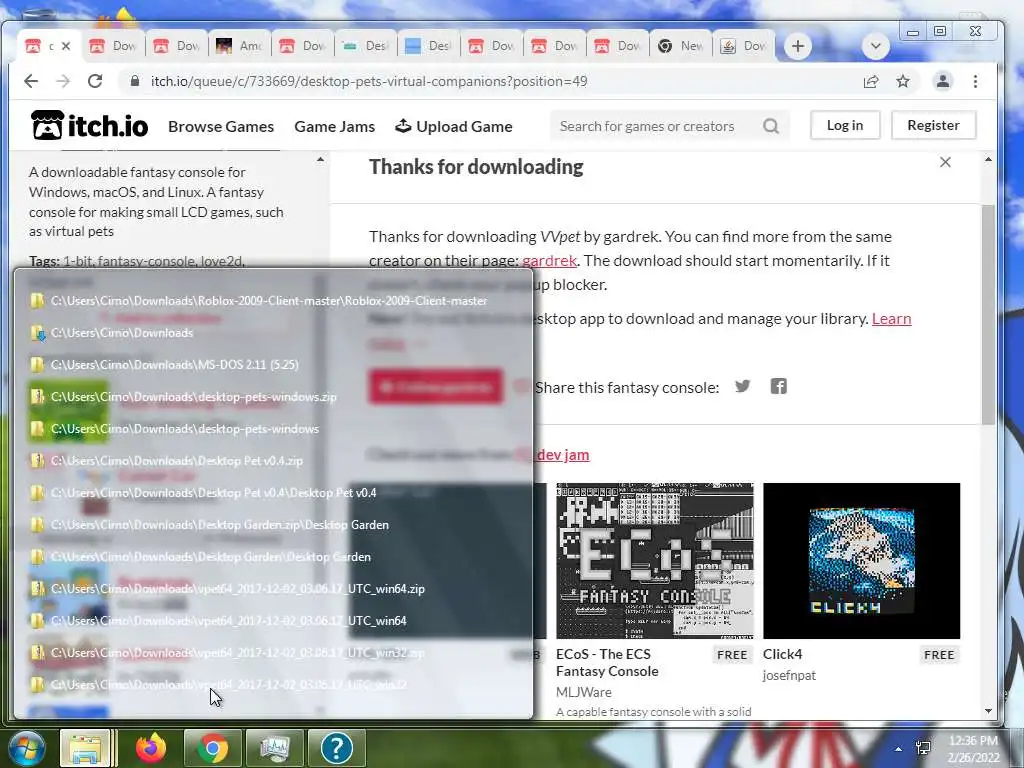Click the page scrollbar down arrow

click(988, 711)
